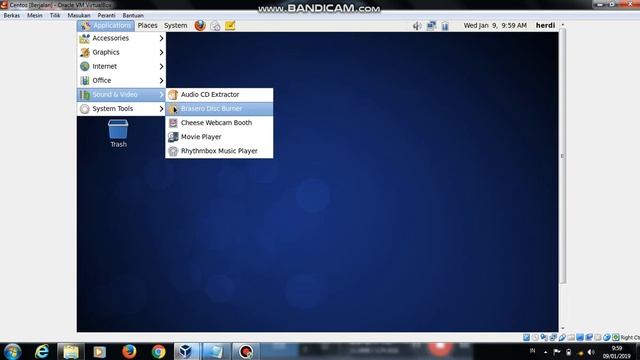Select Accessories in the Applications menu
This screenshot has width=640, height=360.
click(x=121, y=38)
